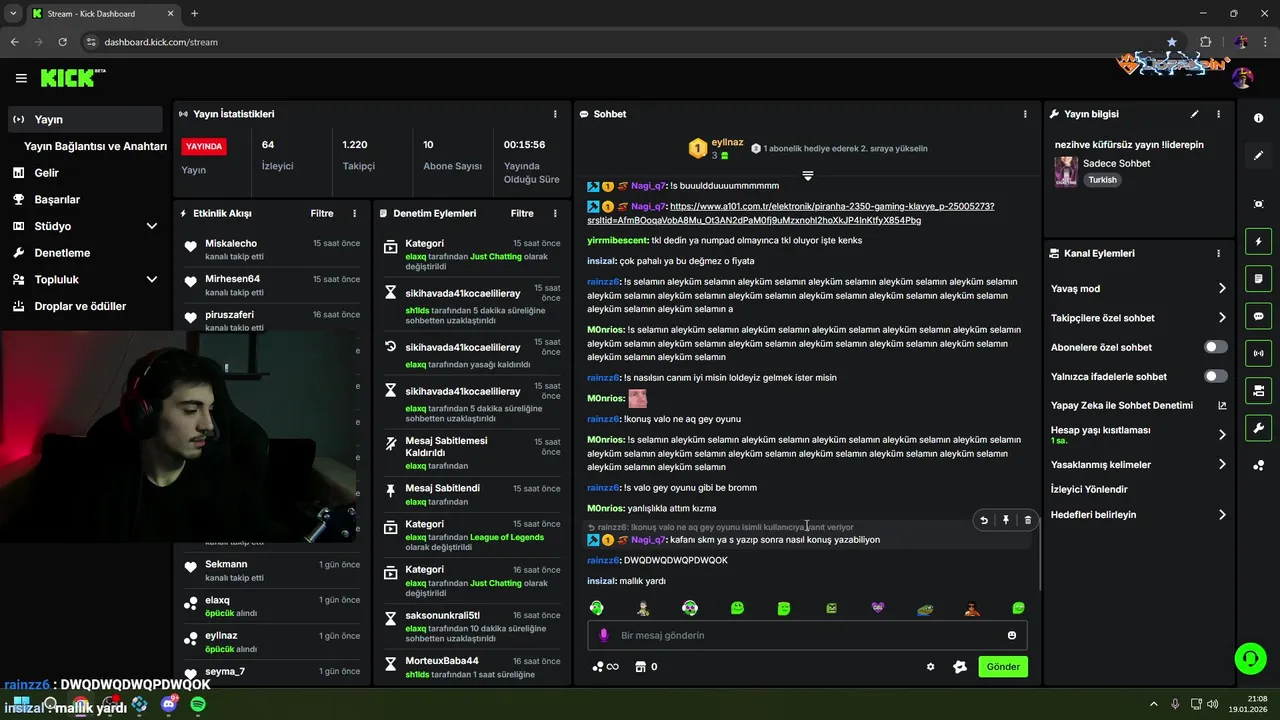Image resolution: width=1280 pixels, height=720 pixels.
Task: Open Spotify from the taskbar
Action: click(198, 704)
